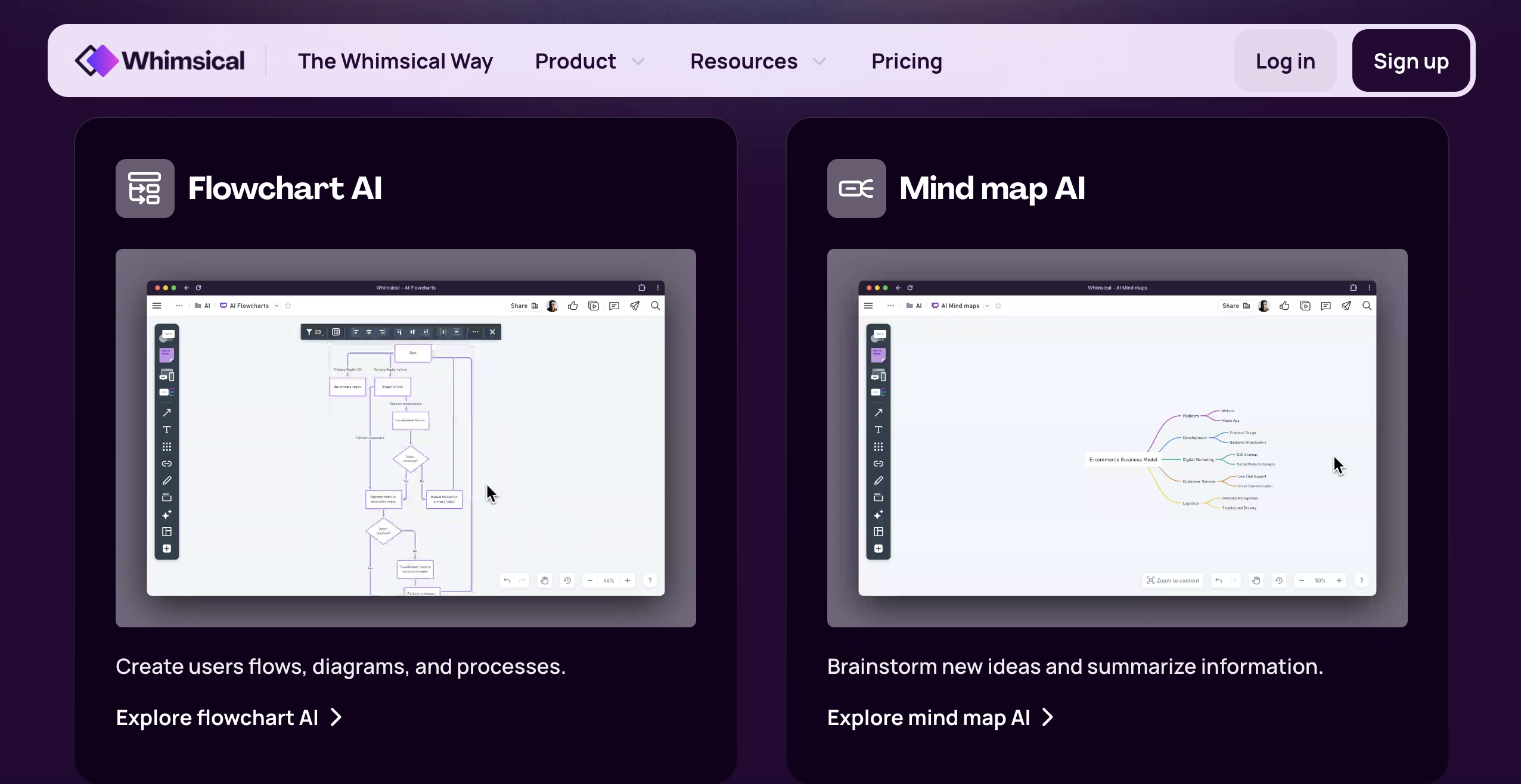Select arrow connector tool in flowchart preview

[x=167, y=413]
